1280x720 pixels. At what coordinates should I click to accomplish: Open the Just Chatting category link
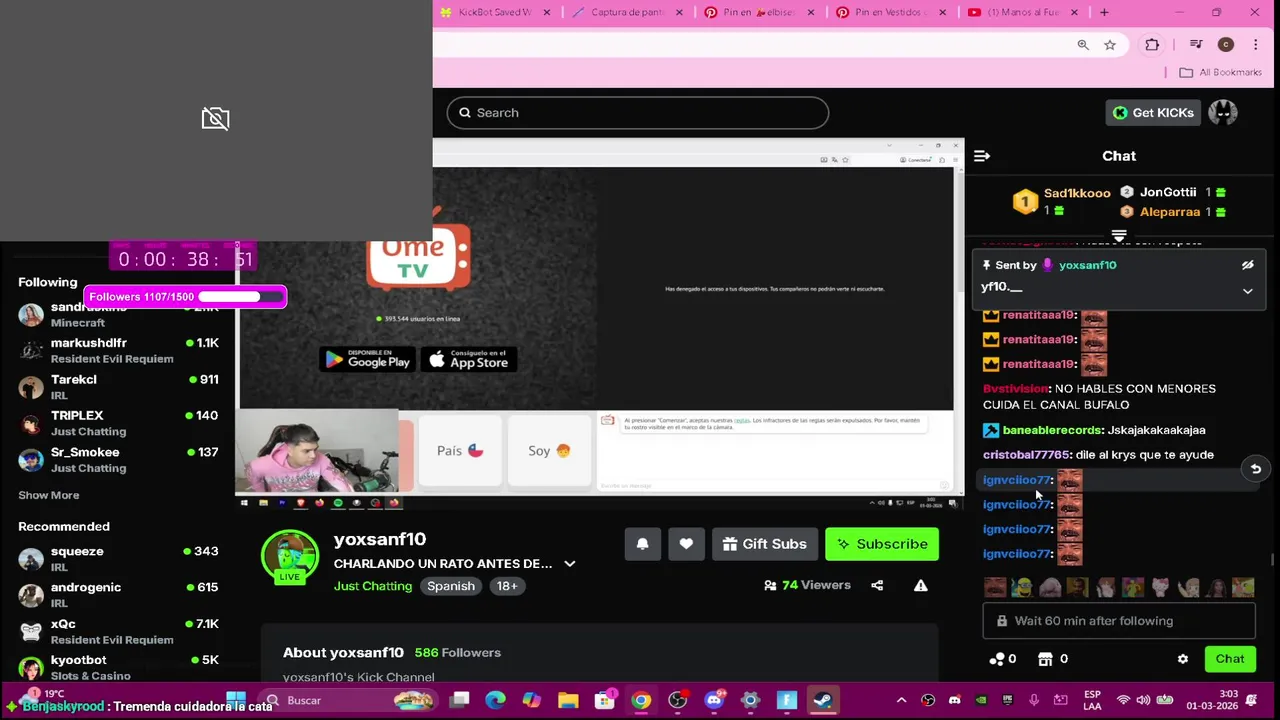[x=373, y=586]
